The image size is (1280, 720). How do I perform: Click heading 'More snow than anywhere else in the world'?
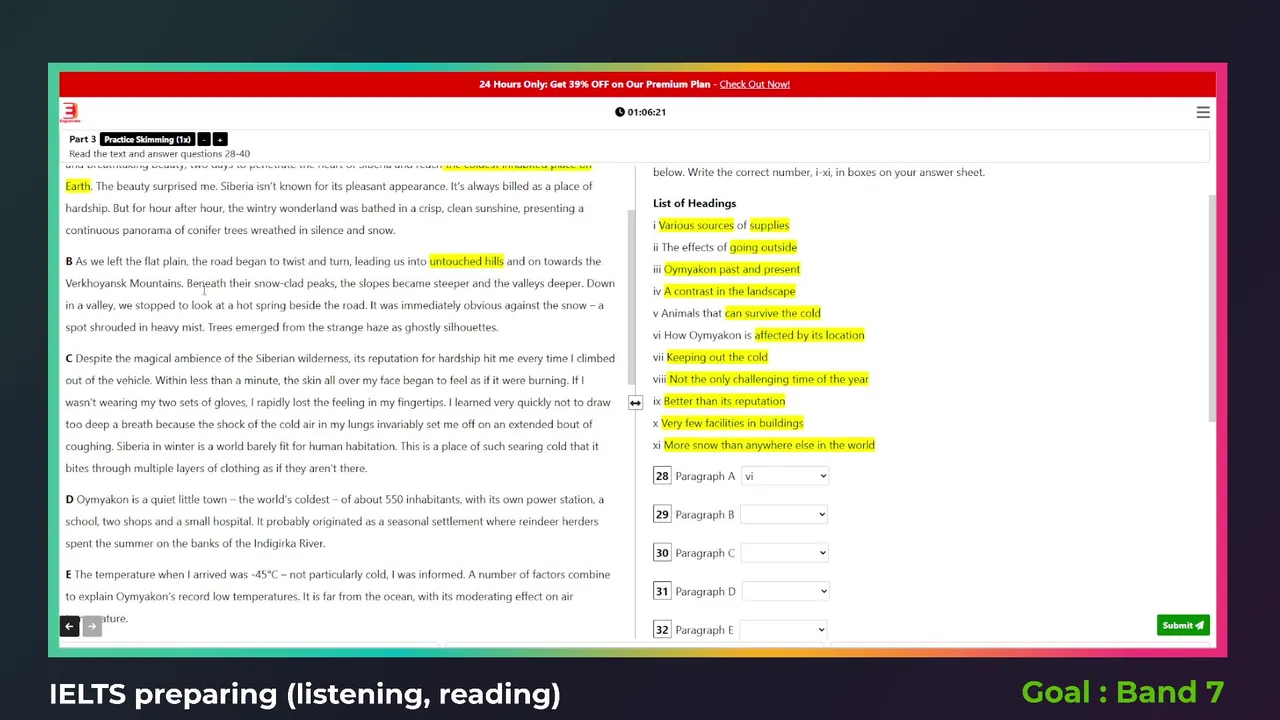[769, 445]
